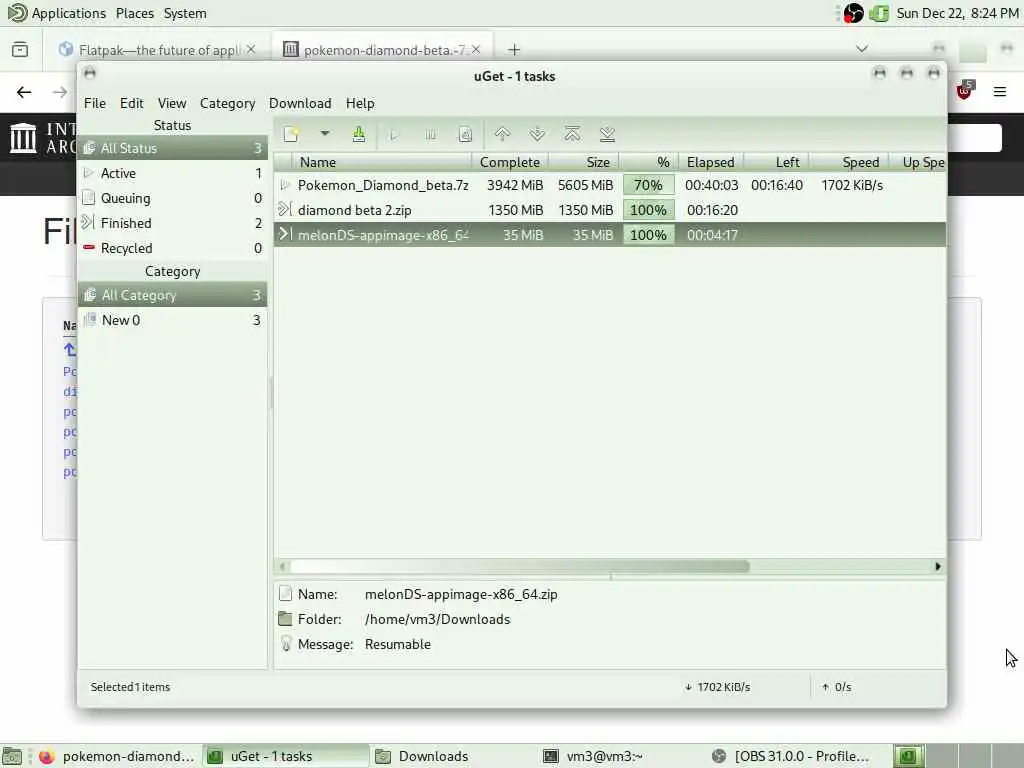Screen dimensions: 1024x768
Task: Open the Category menu in uGet
Action: point(227,103)
